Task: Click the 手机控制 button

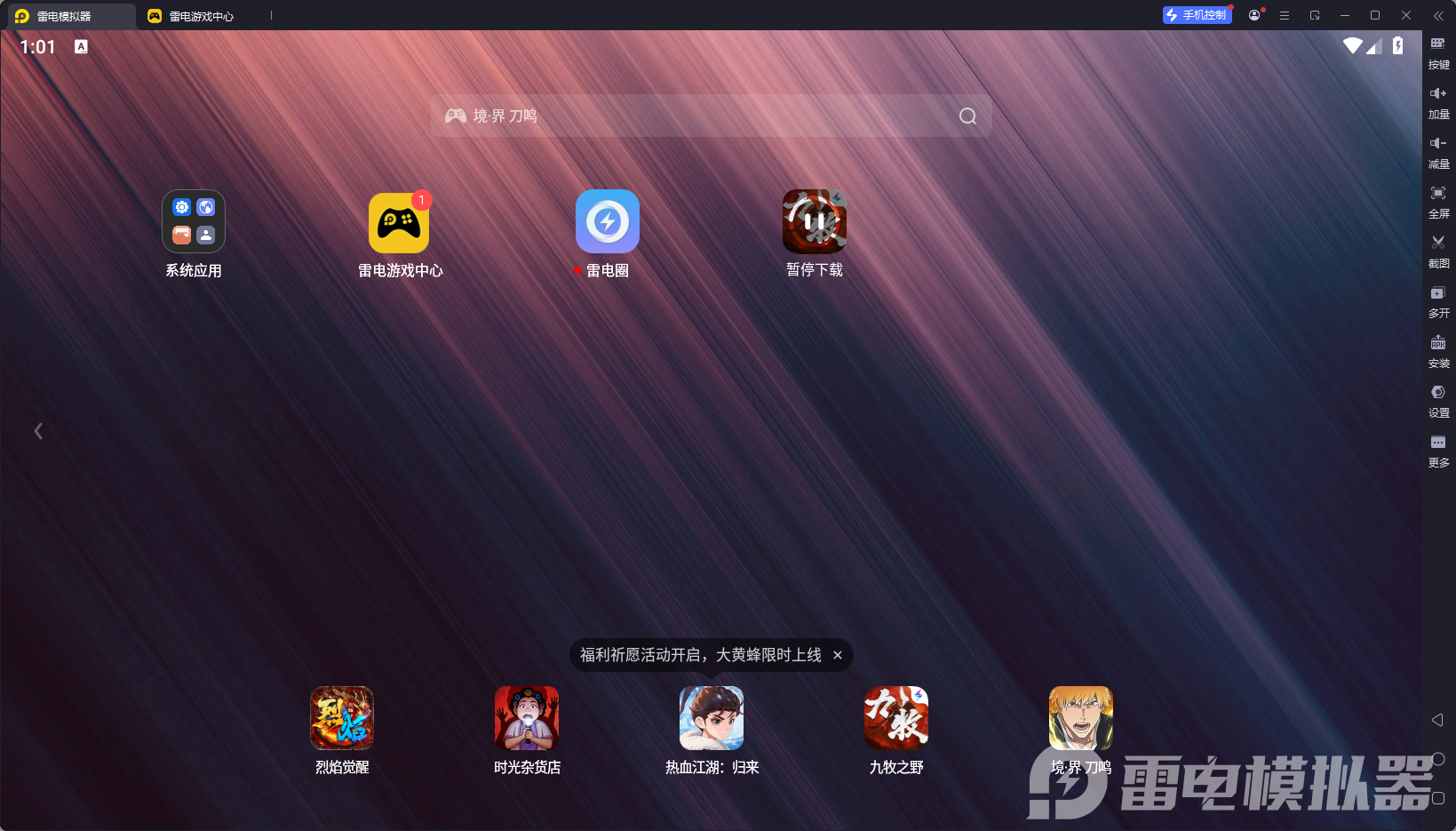Action: pyautogui.click(x=1197, y=15)
